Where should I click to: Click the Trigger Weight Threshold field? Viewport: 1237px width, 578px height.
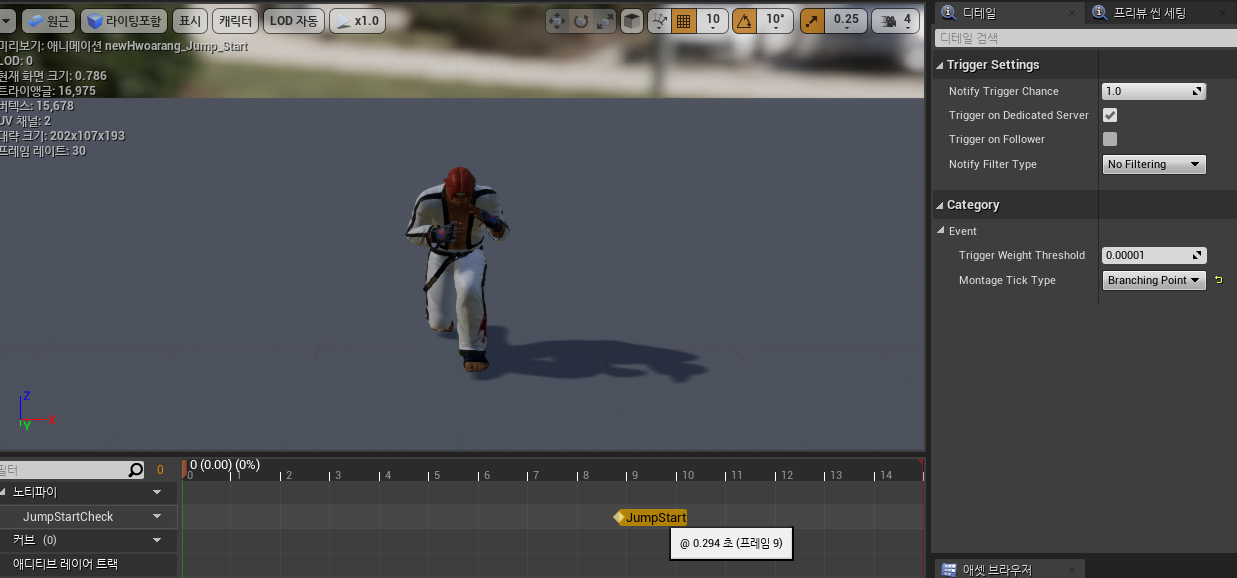(1154, 255)
